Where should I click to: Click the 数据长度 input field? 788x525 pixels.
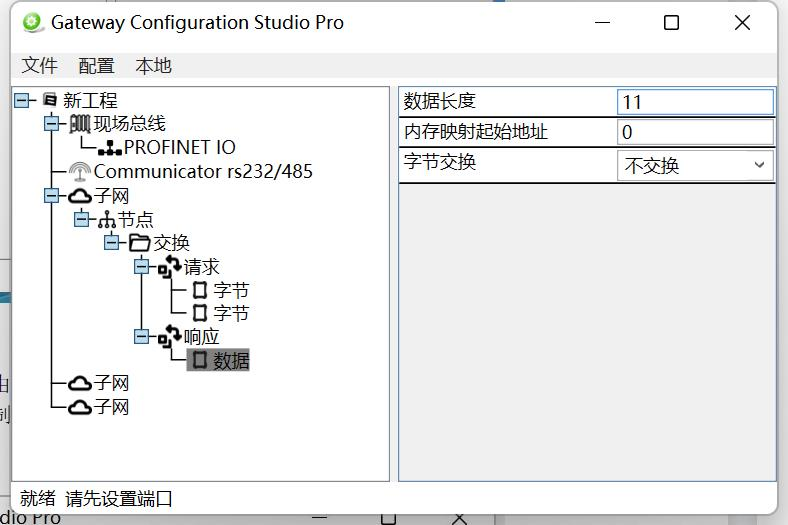[x=696, y=102]
